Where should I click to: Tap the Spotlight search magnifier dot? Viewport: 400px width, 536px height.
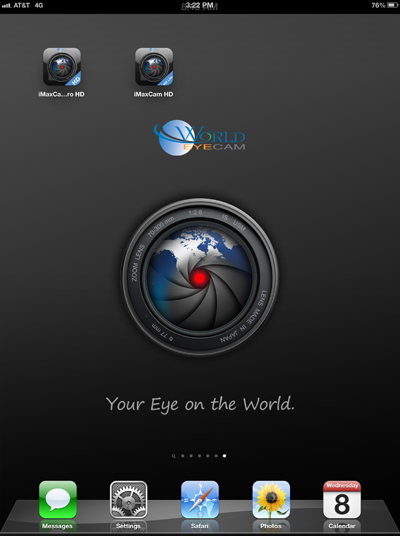click(174, 456)
